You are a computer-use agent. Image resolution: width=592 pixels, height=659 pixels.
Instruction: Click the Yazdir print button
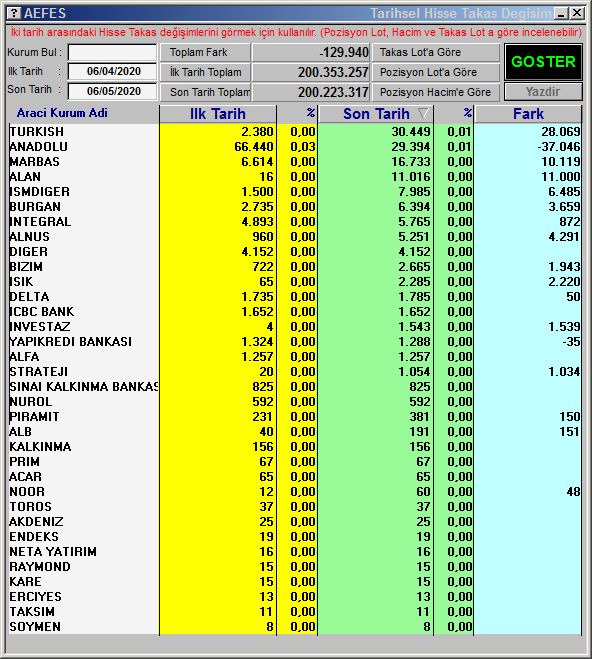pos(543,92)
